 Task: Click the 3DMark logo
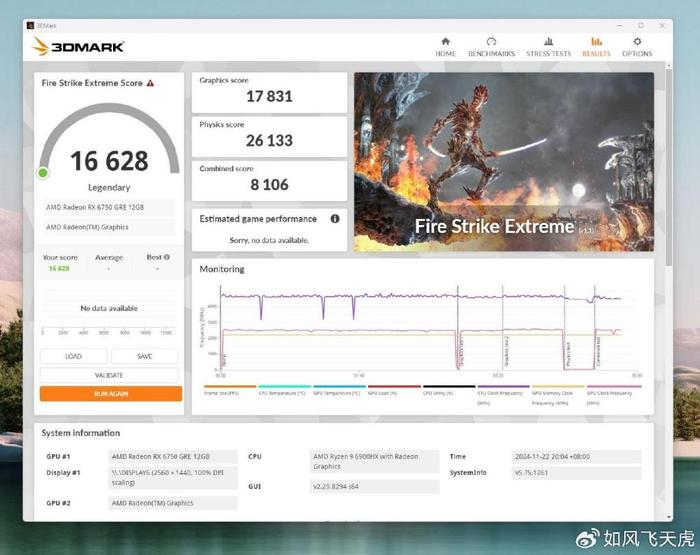click(79, 46)
